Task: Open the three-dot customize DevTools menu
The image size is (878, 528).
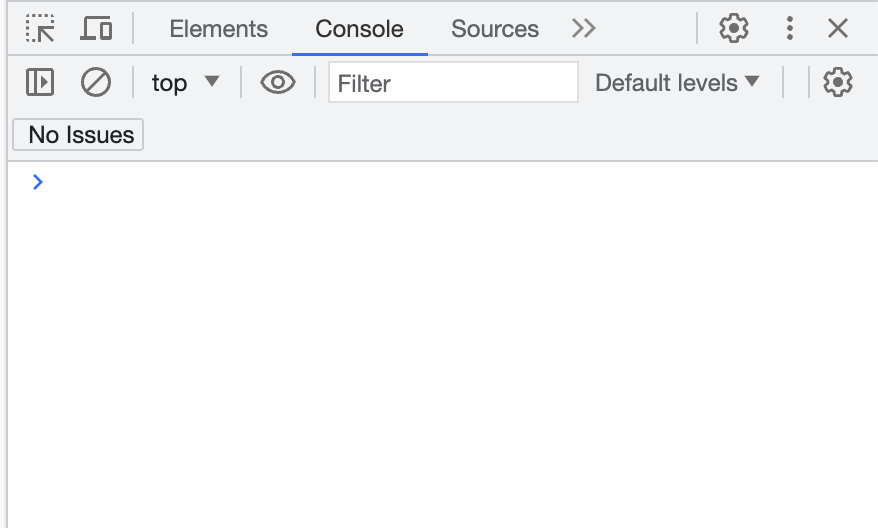Action: click(790, 29)
